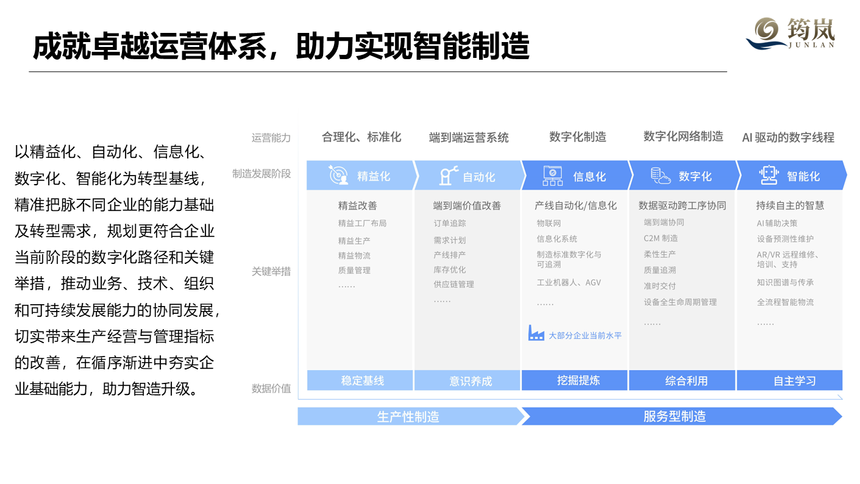
Task: Select the 端到端价值改善 subheading
Action: [x=467, y=206]
